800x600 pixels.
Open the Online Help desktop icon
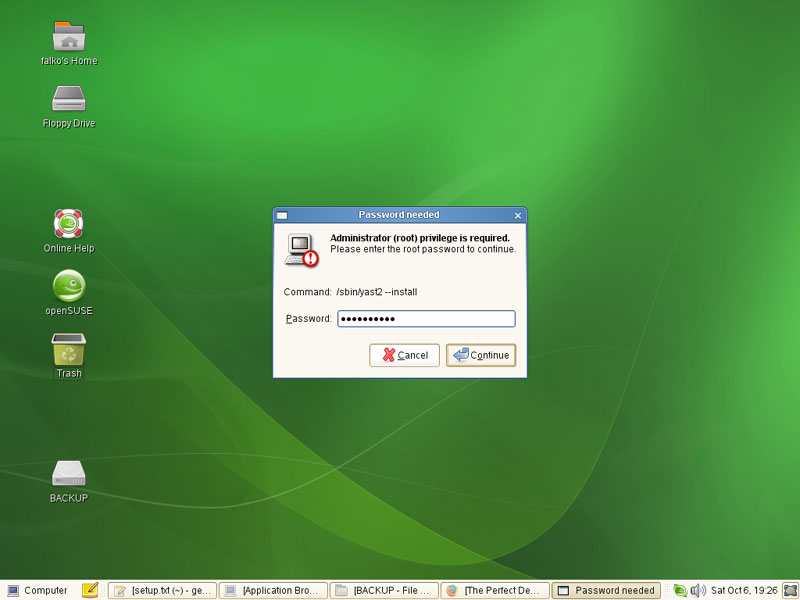click(69, 223)
